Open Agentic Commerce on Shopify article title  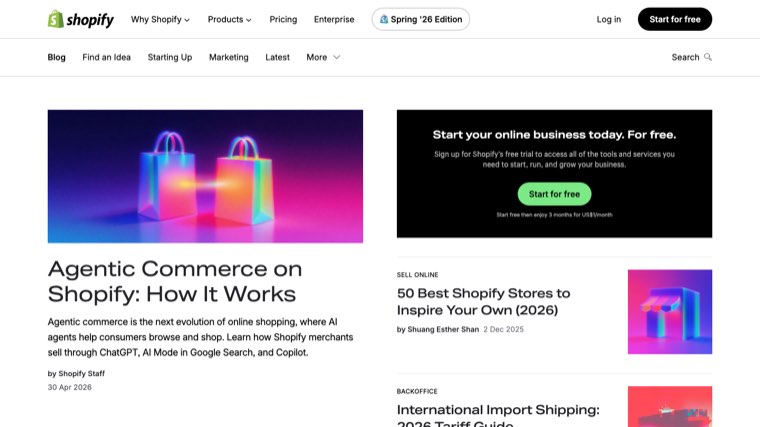[174, 281]
